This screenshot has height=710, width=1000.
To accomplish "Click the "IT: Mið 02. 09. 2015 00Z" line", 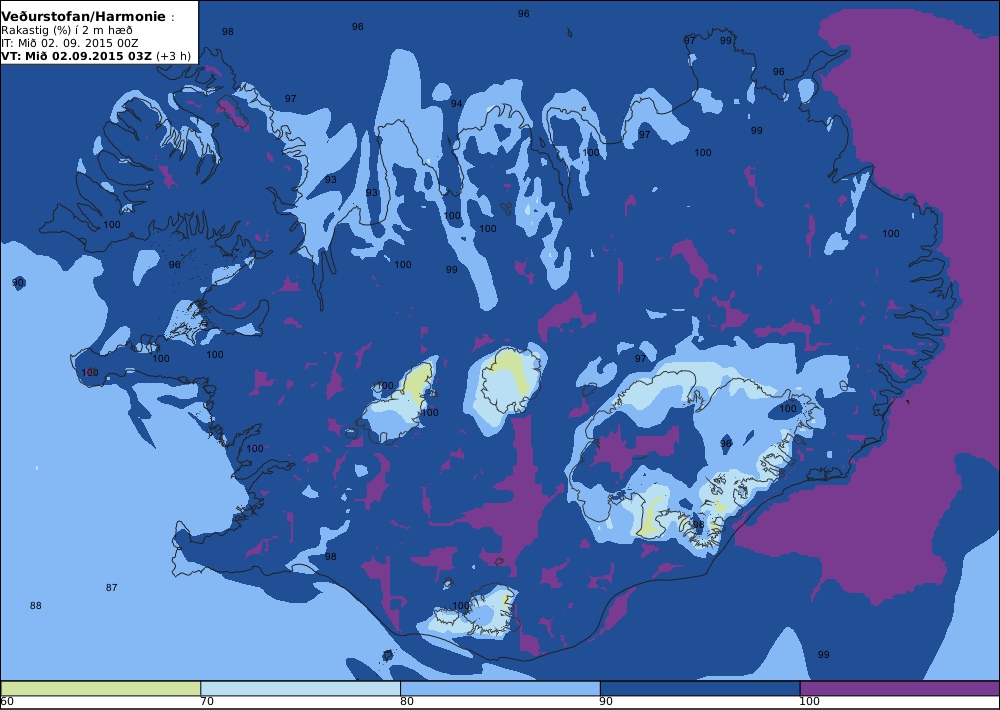I will pos(70,43).
